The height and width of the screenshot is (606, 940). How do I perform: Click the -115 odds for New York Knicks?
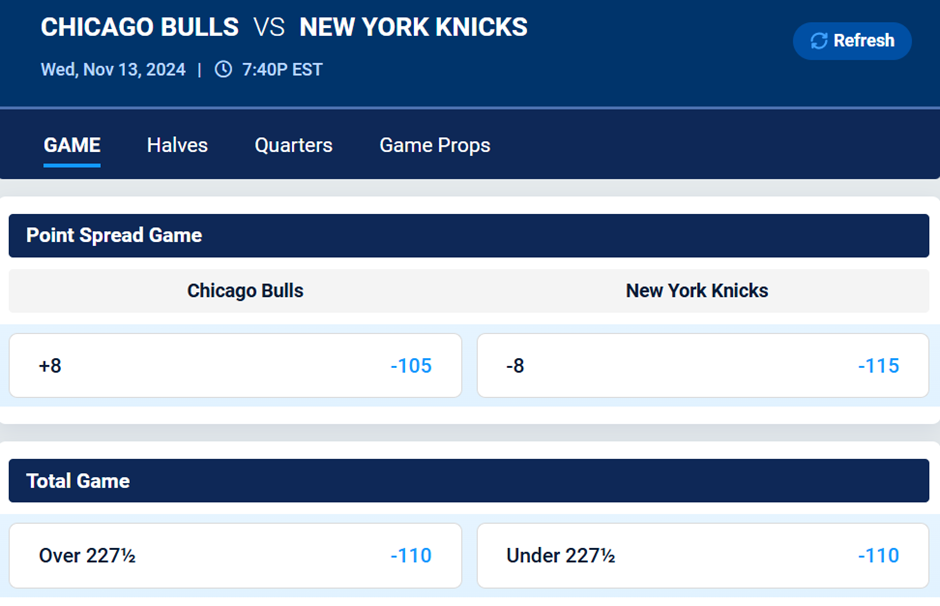877,365
